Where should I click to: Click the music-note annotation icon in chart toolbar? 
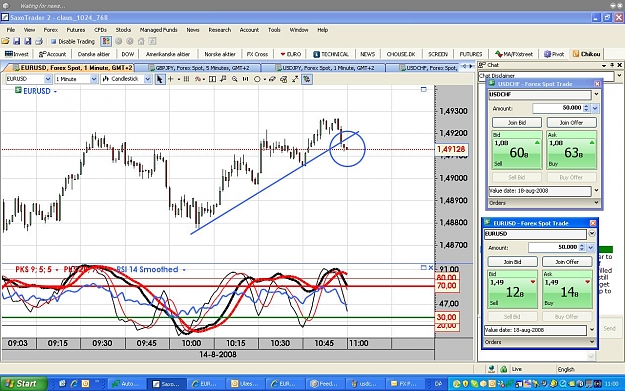(223, 79)
